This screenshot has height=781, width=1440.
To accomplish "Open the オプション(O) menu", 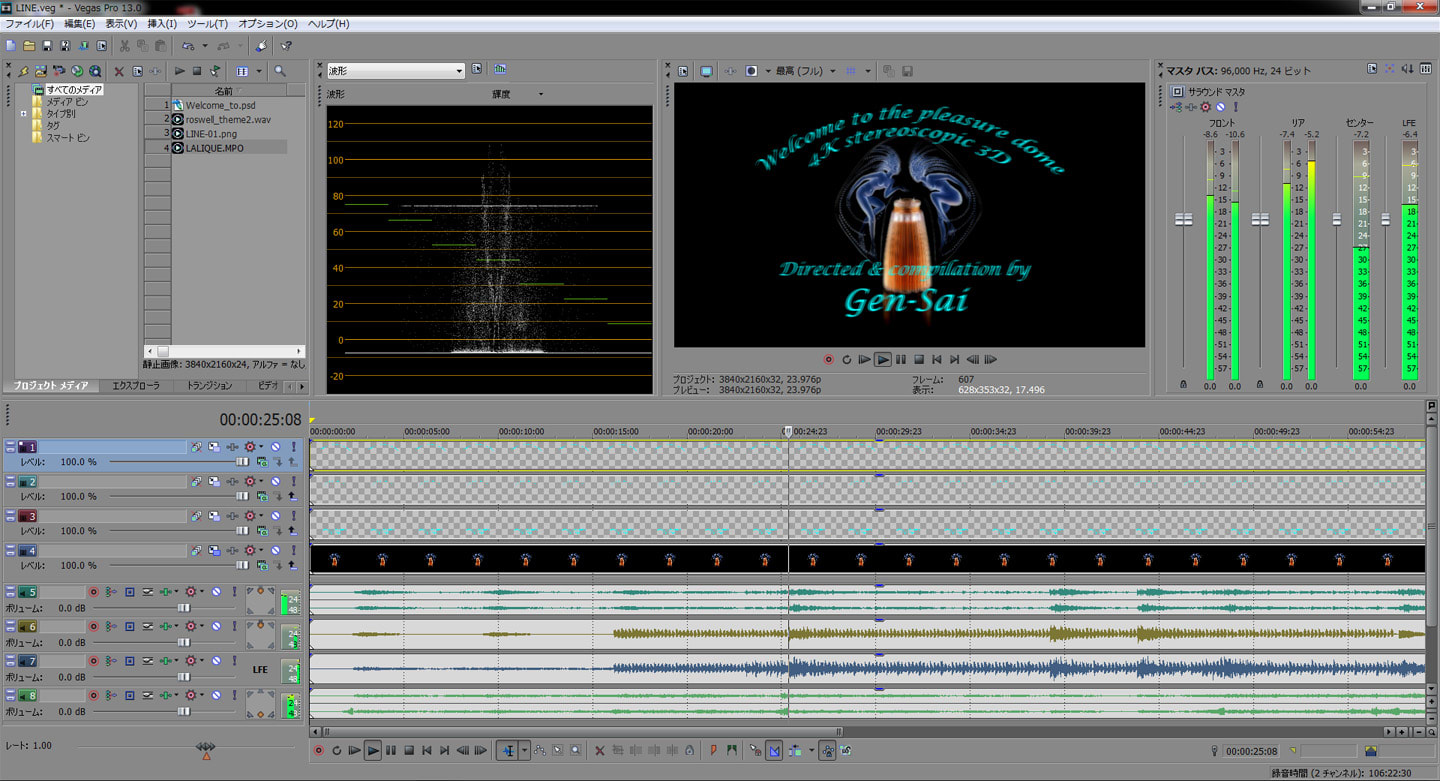I will click(267, 23).
